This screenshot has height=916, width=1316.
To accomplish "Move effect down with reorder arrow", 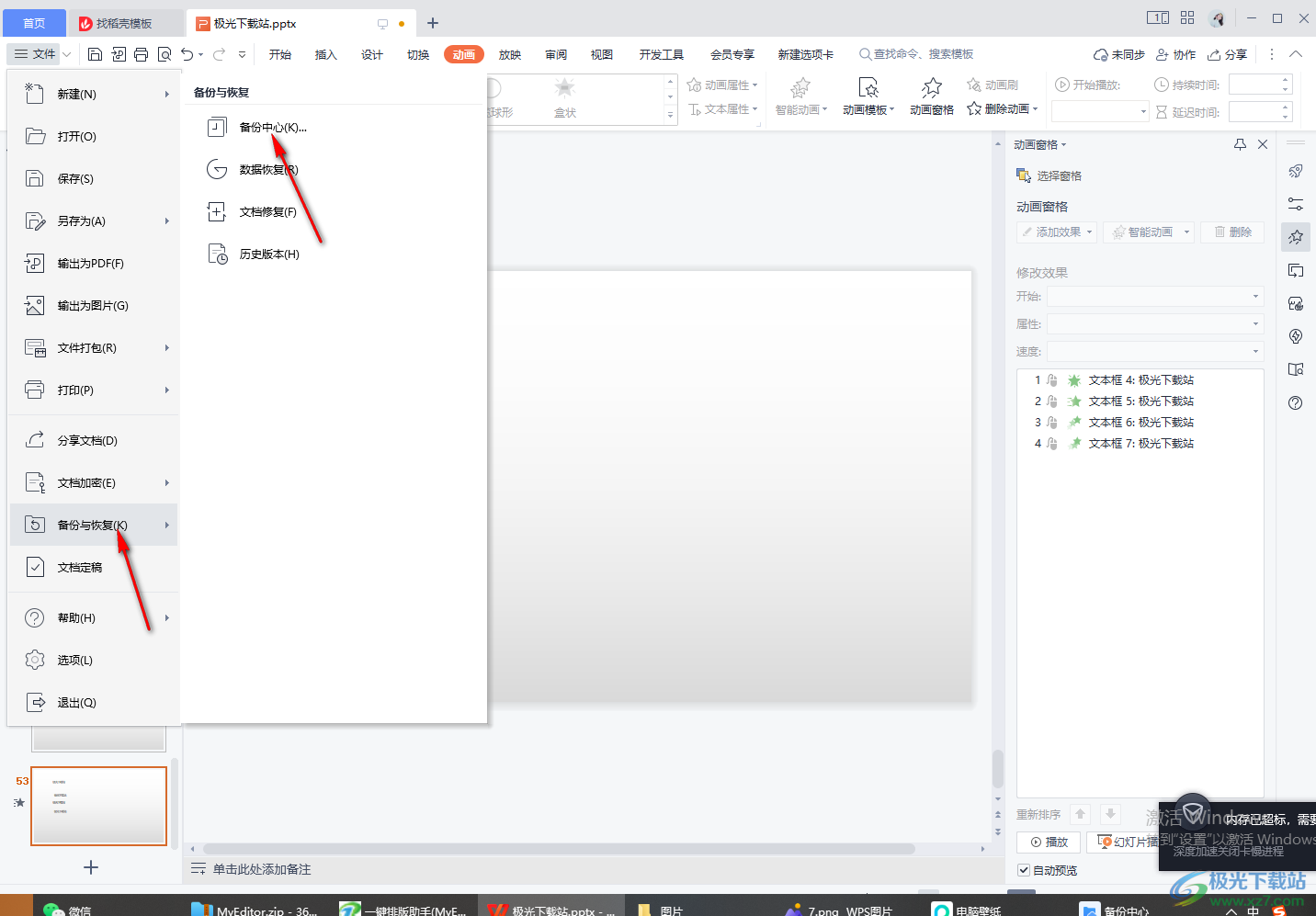I will click(x=1110, y=814).
